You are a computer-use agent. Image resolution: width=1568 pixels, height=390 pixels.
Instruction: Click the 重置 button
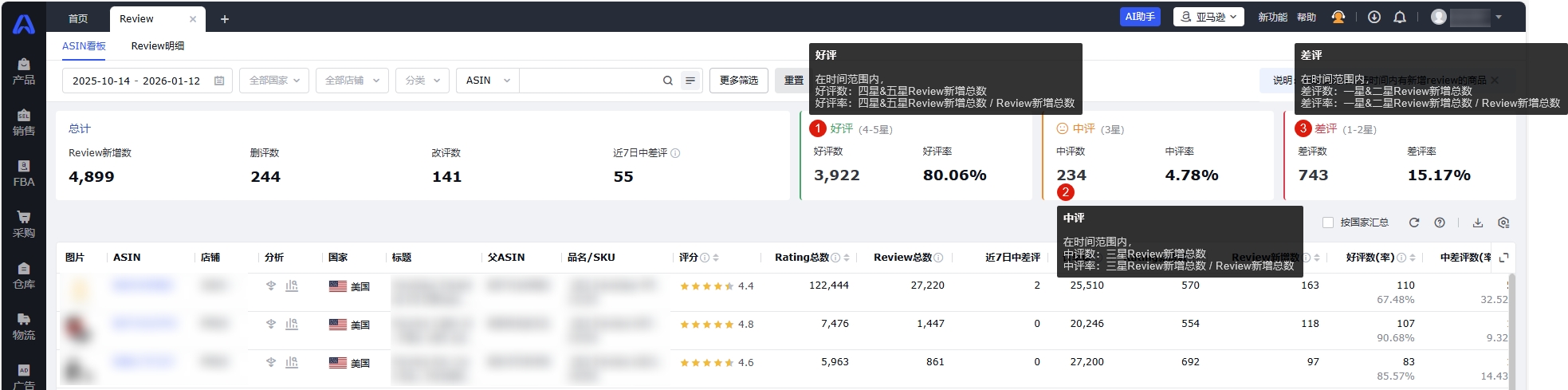point(794,81)
